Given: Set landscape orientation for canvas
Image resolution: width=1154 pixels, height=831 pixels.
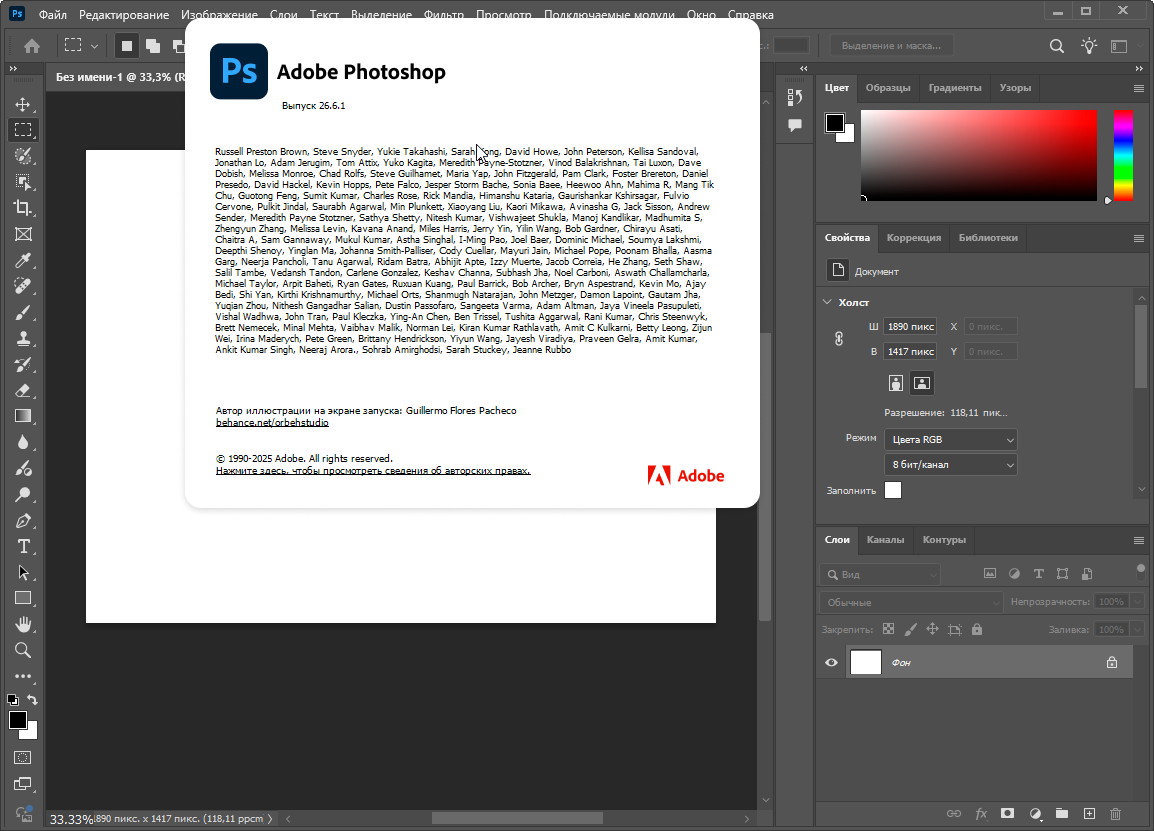Looking at the screenshot, I should point(921,383).
